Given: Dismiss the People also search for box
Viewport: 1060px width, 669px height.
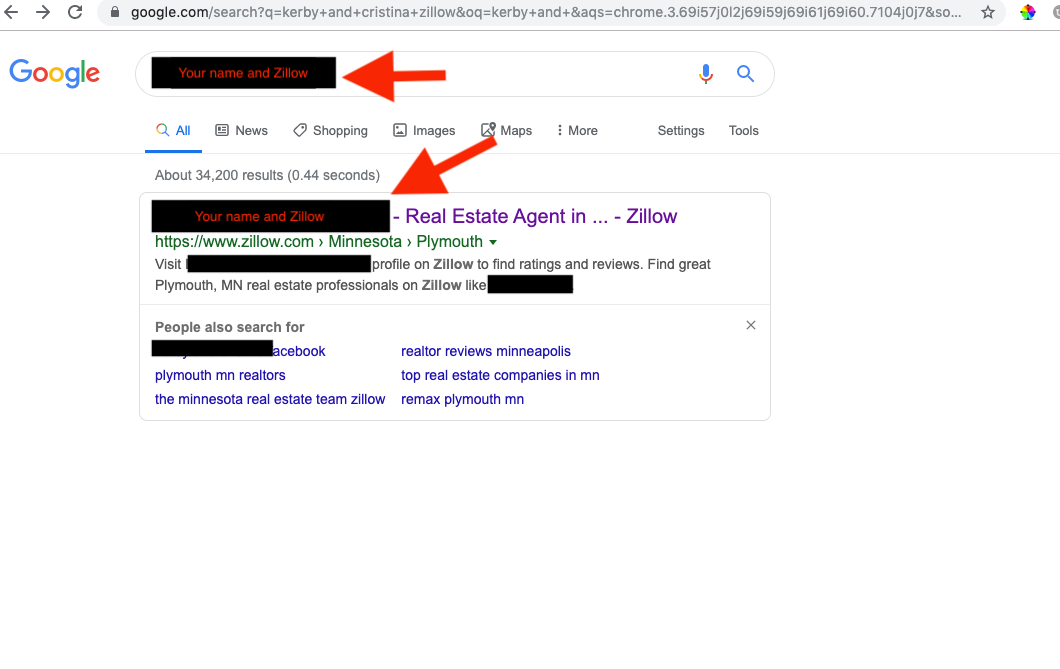Looking at the screenshot, I should (750, 325).
